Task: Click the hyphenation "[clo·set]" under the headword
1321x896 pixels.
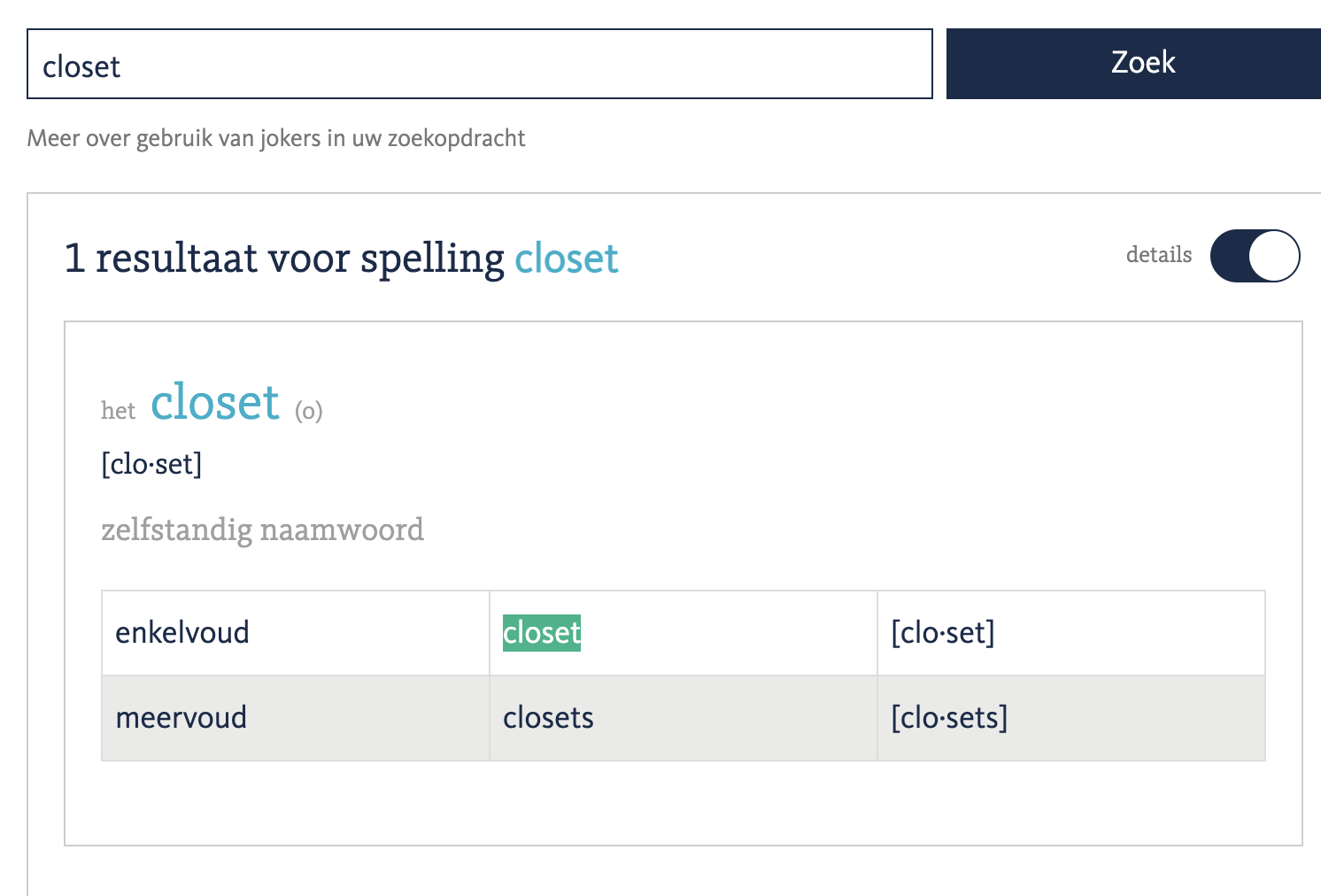Action: [151, 464]
